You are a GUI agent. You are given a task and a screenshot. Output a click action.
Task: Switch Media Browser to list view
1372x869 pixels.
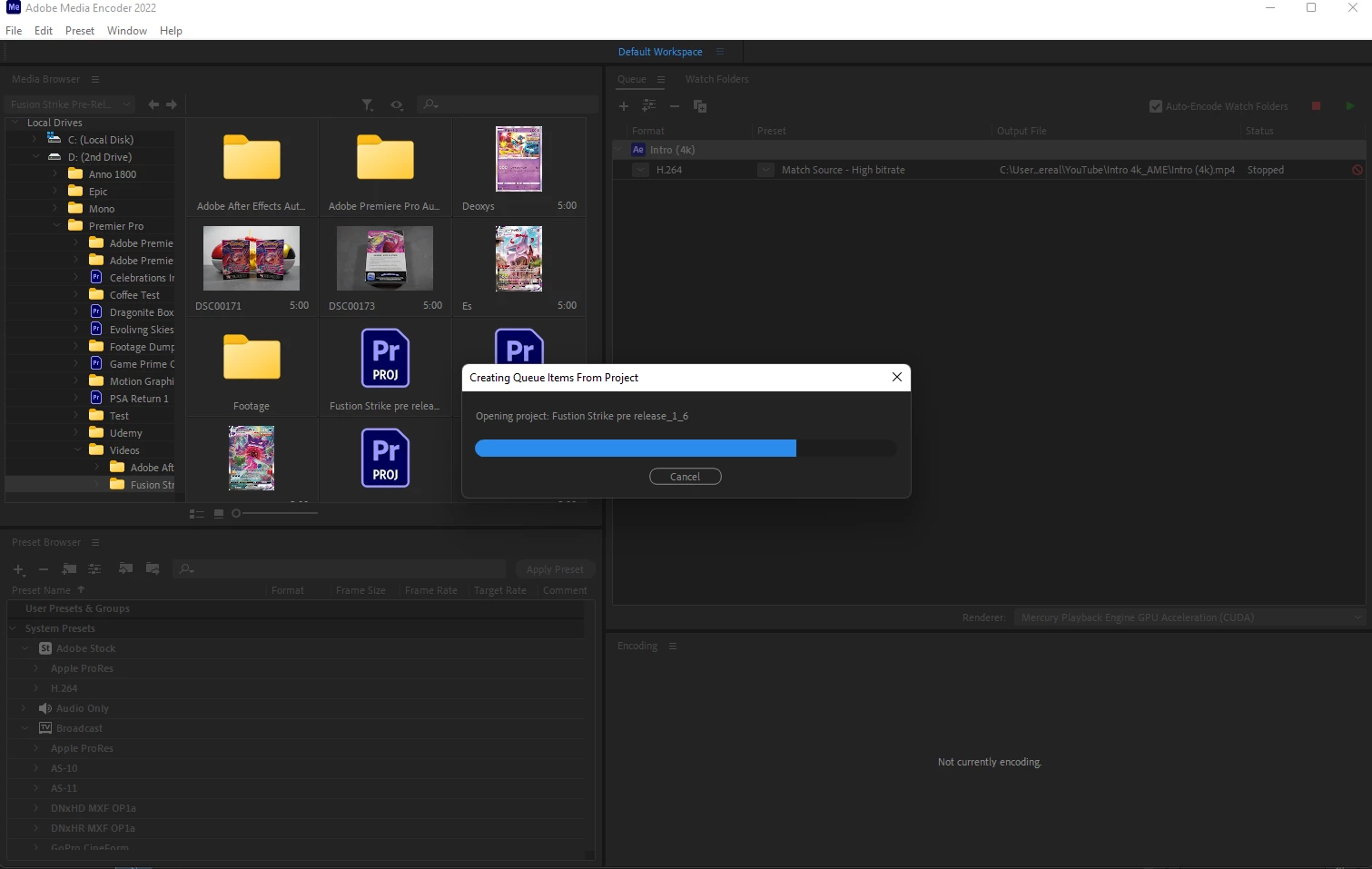click(x=196, y=514)
